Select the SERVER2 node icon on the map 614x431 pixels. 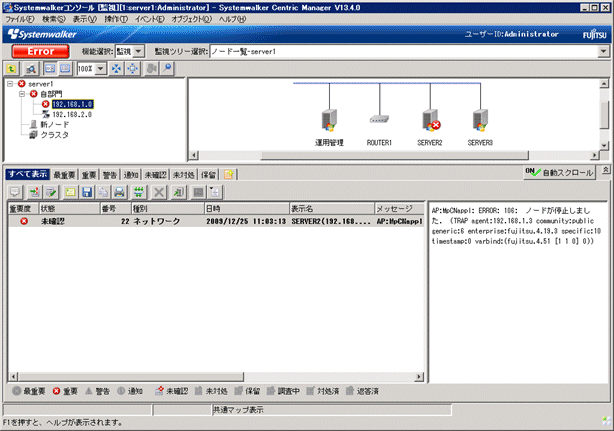click(431, 123)
